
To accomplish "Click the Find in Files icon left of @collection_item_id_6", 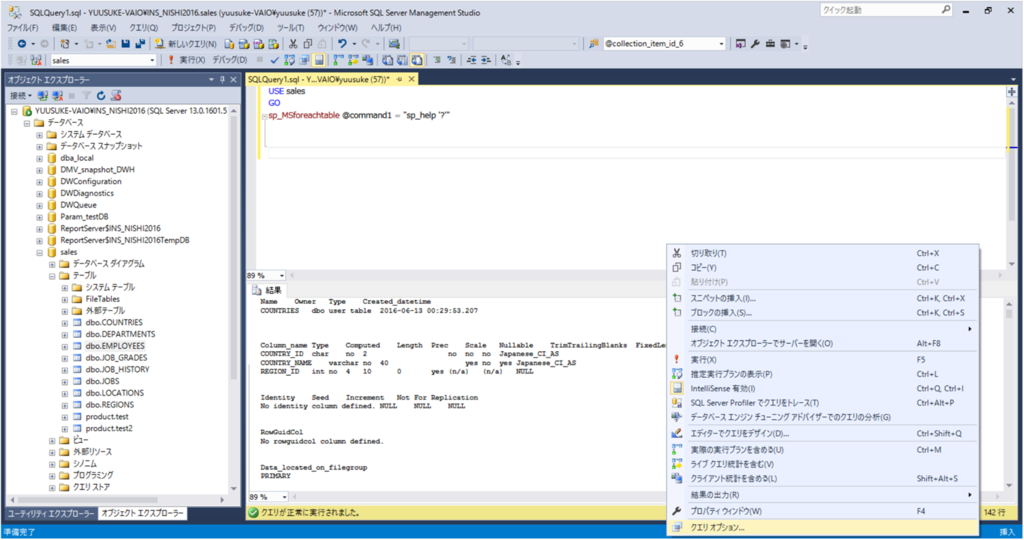I will [x=594, y=44].
